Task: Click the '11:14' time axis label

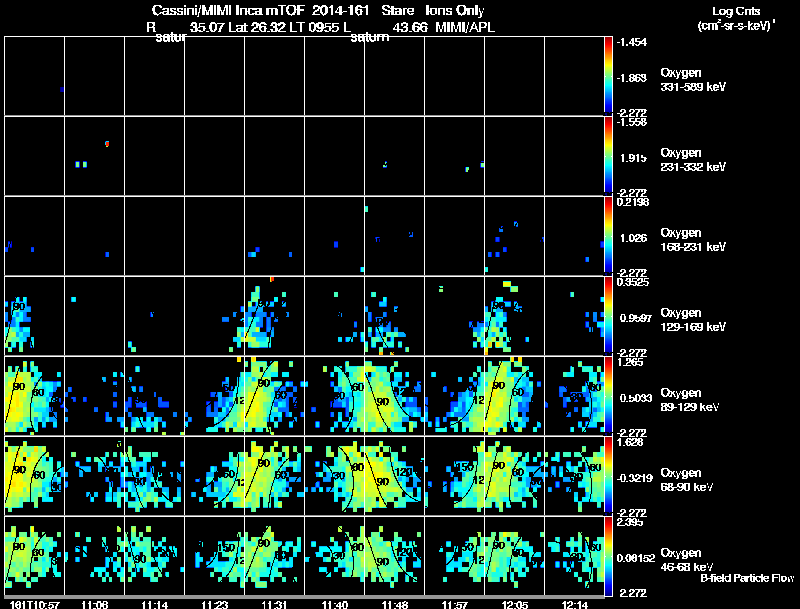Action: click(x=155, y=605)
